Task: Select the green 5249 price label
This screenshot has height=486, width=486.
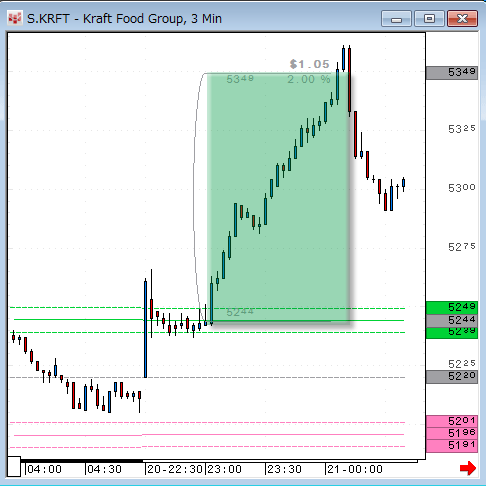Action: pos(452,307)
